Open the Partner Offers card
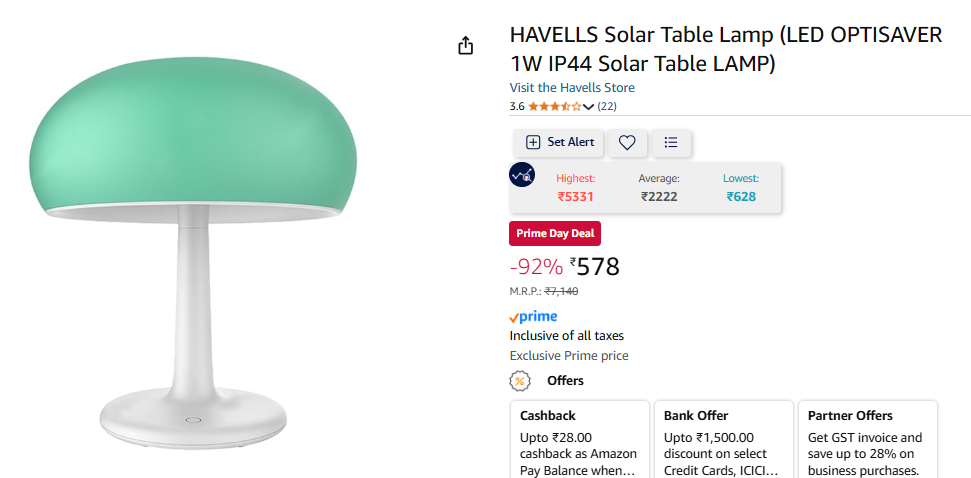 866,440
